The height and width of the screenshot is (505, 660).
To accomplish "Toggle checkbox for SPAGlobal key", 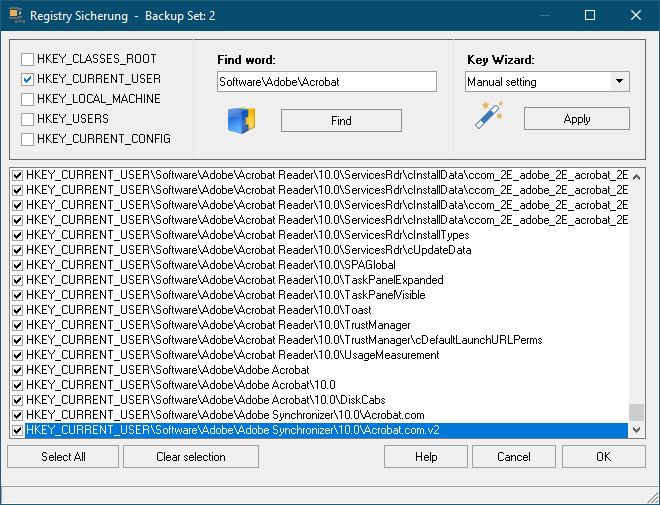I will (x=17, y=265).
